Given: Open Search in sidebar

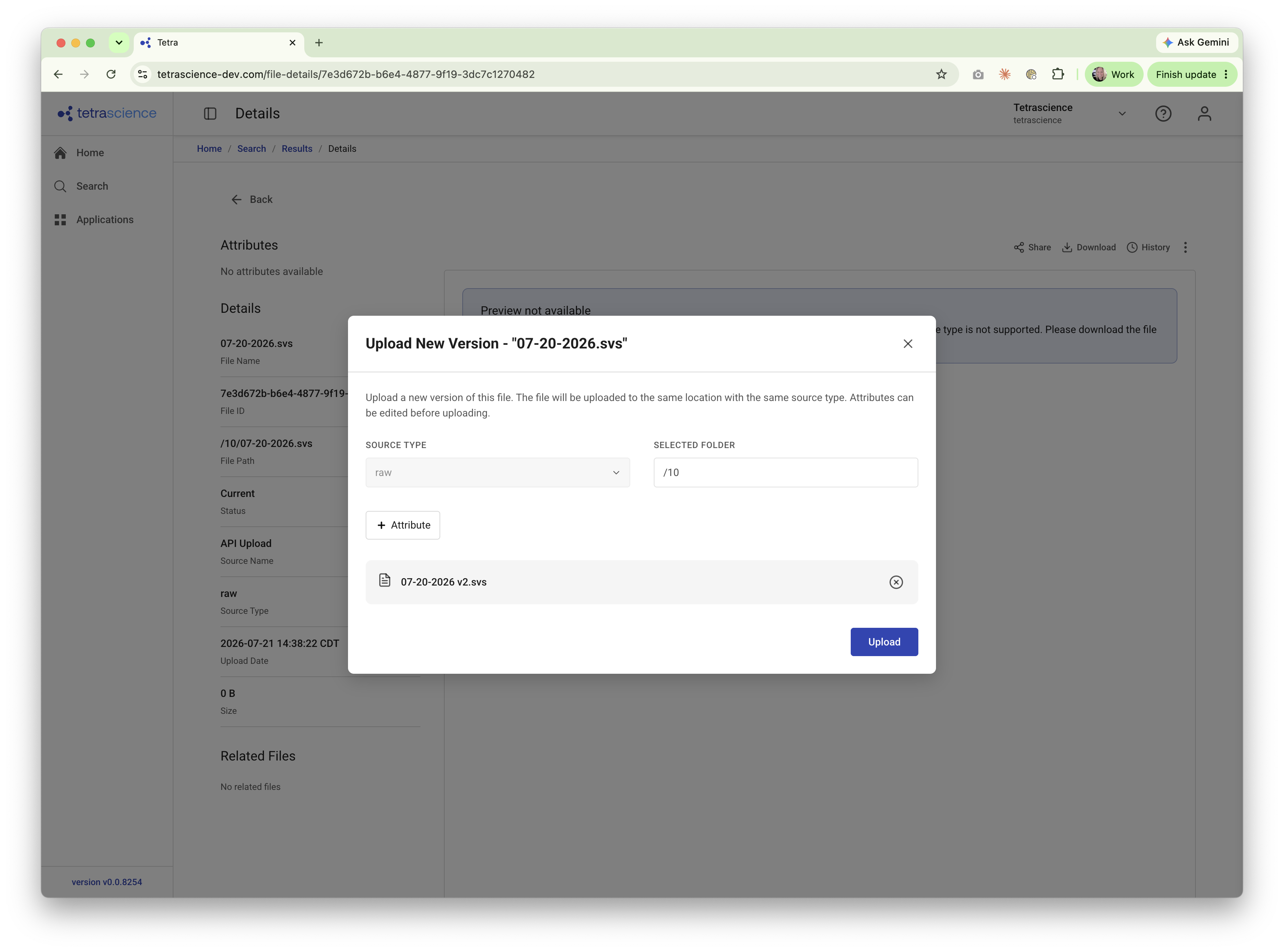Looking at the screenshot, I should click(x=92, y=186).
